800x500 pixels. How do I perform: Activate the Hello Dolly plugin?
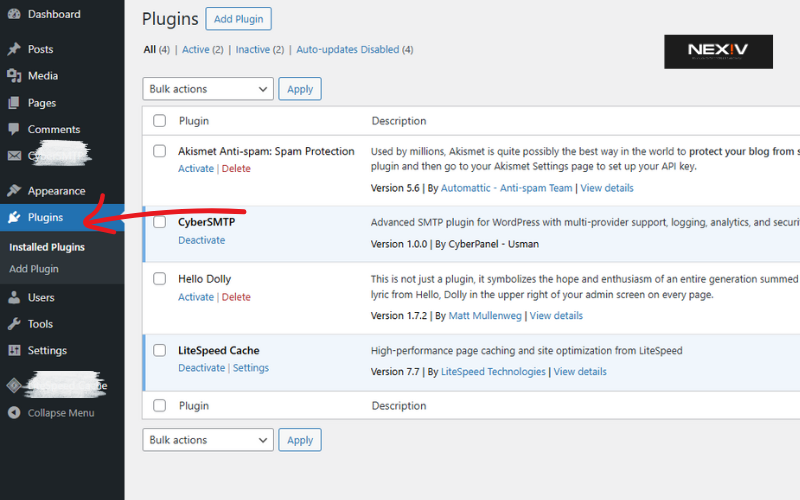[x=196, y=297]
